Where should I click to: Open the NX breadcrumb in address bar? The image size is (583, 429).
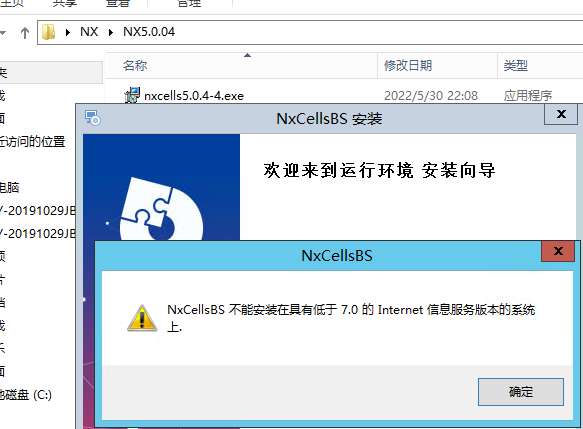(89, 32)
